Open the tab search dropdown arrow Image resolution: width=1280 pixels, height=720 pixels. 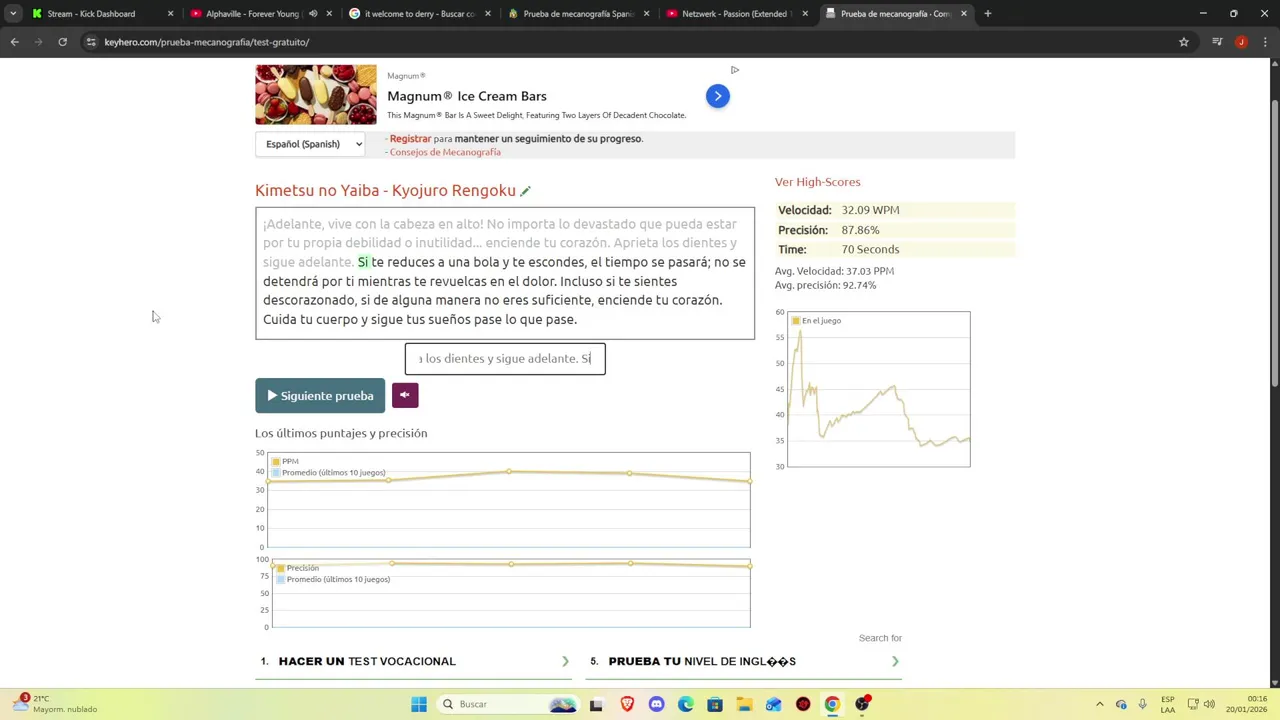point(13,14)
